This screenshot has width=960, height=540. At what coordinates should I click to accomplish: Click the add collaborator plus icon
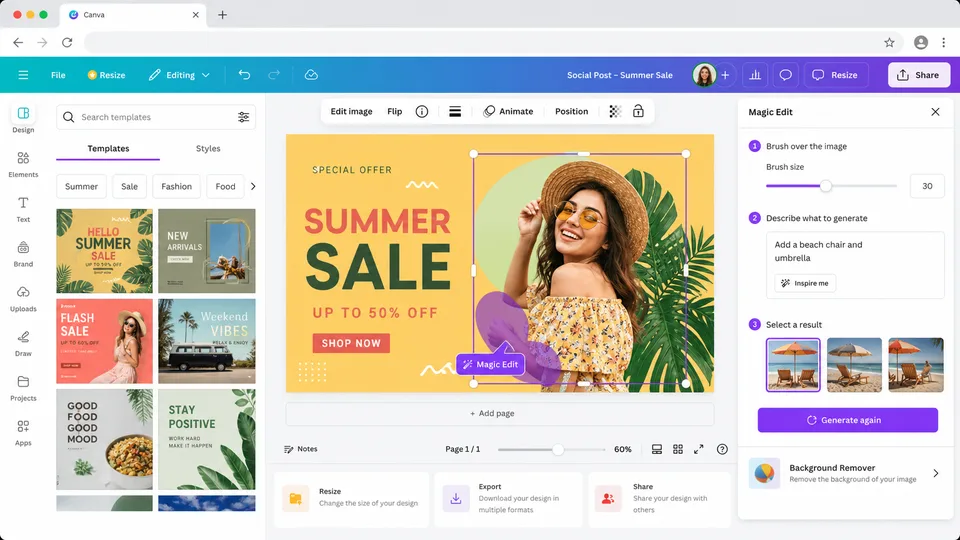click(725, 75)
